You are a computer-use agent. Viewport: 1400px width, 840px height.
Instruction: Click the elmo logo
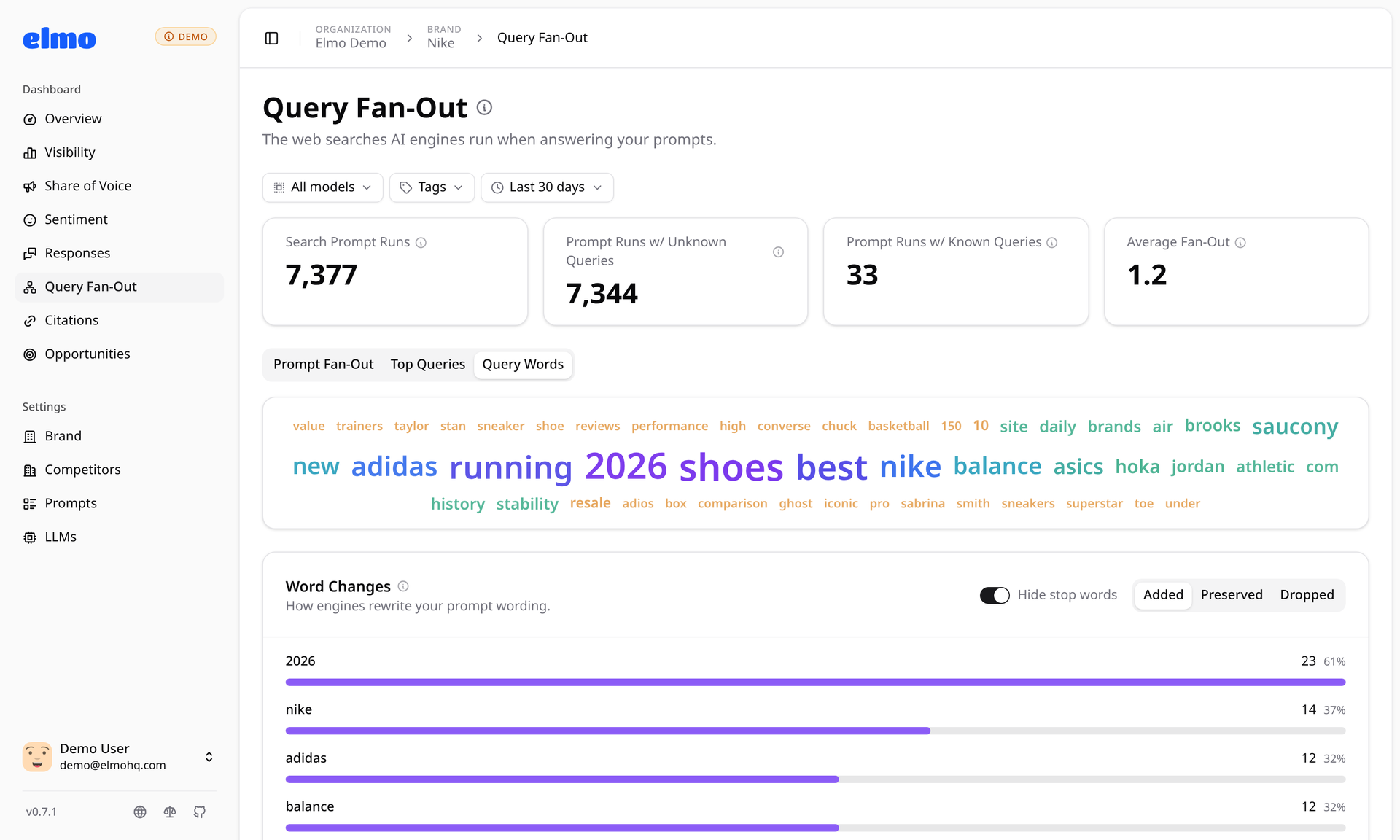pos(59,38)
